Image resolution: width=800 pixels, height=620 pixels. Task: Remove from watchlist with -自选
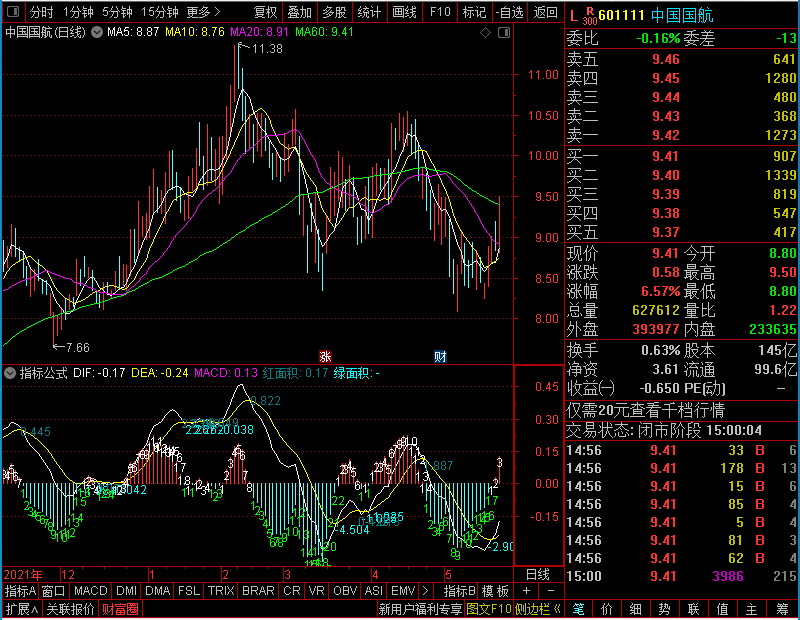pyautogui.click(x=510, y=12)
